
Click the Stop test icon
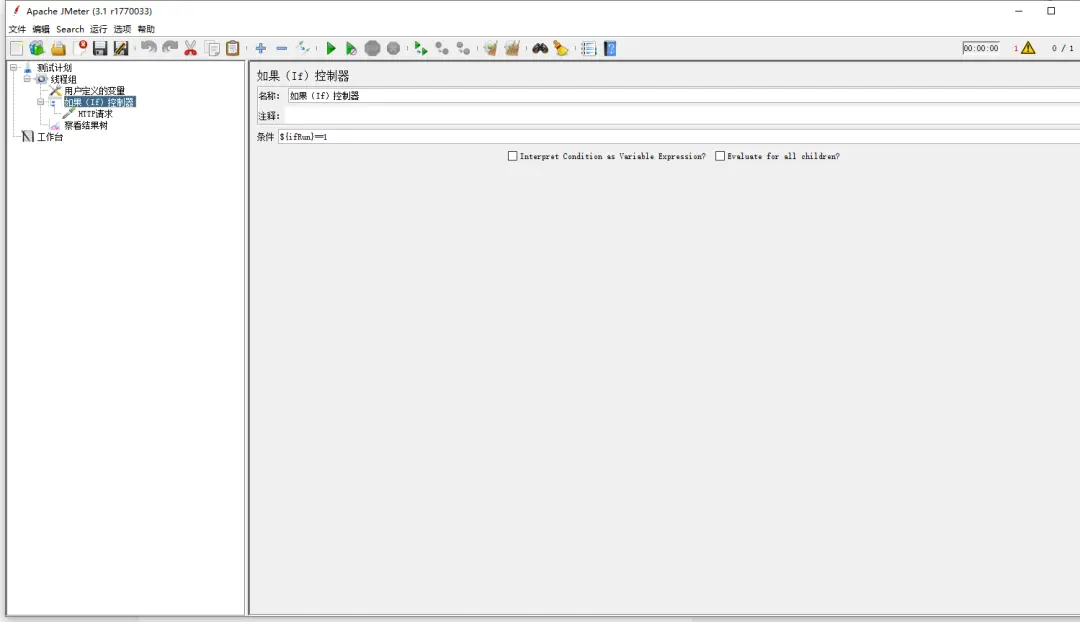point(373,48)
